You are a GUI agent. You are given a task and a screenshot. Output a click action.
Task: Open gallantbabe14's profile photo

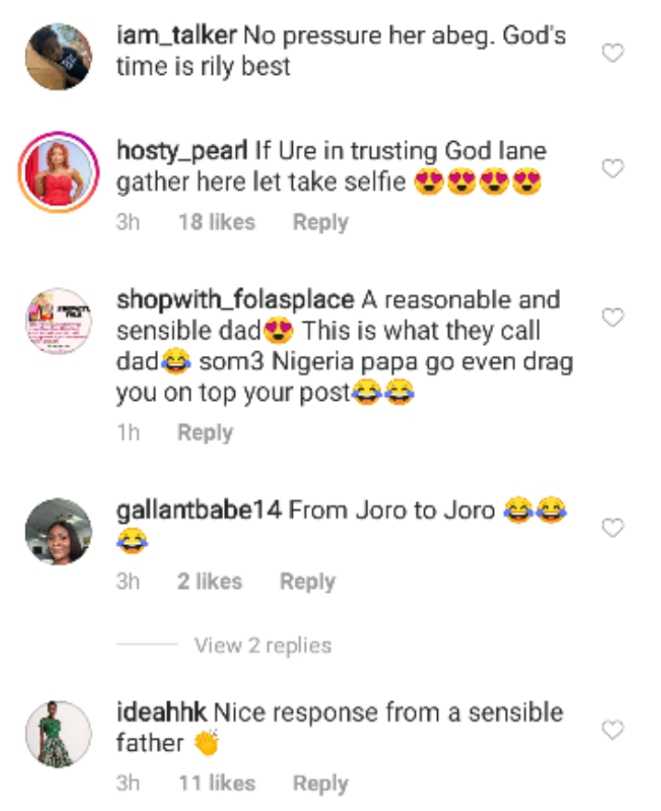[x=58, y=531]
